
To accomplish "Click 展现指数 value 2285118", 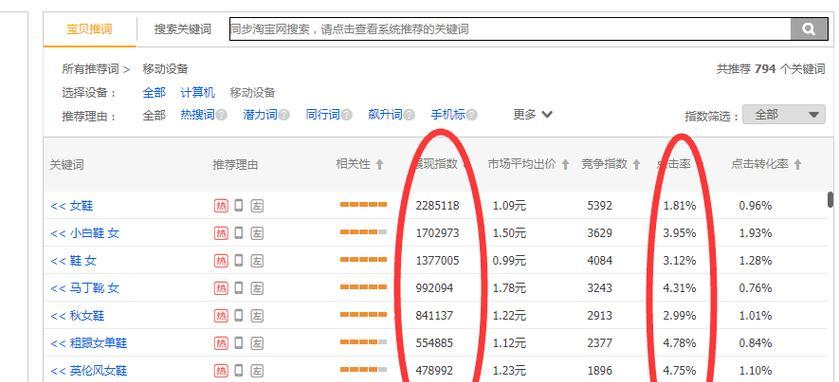I will click(437, 205).
